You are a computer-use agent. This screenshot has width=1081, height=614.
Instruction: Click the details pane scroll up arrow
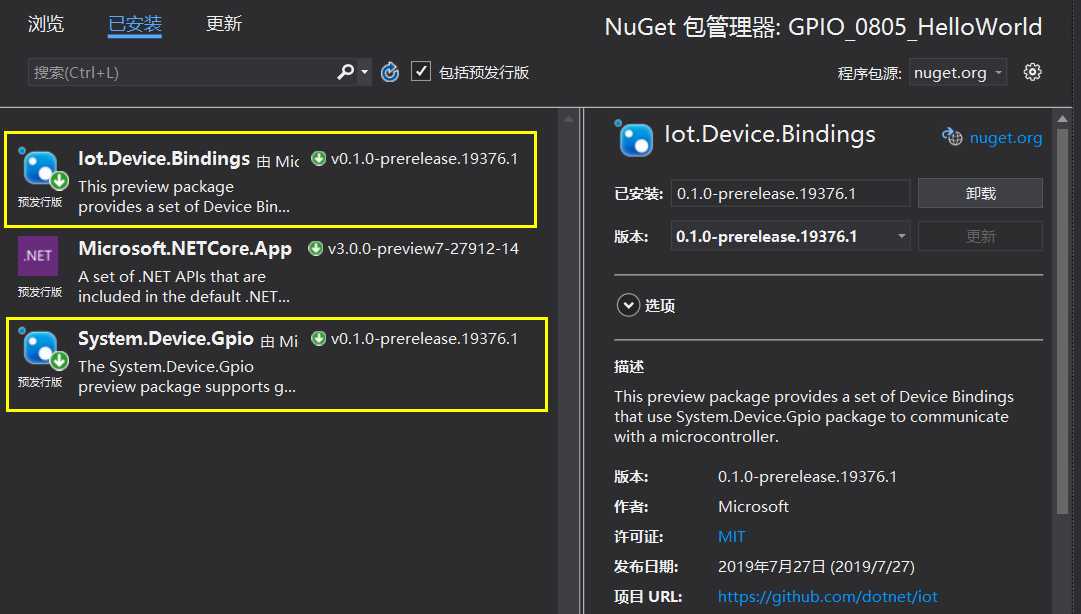point(1062,119)
